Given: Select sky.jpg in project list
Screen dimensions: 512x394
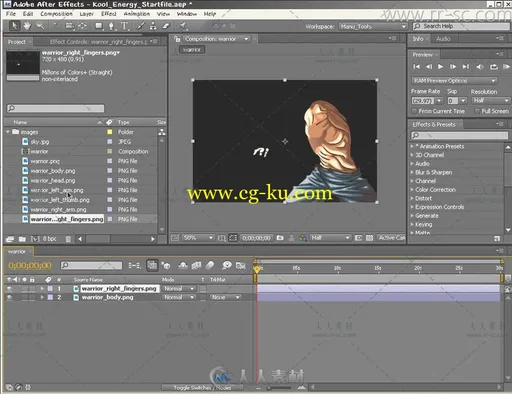Looking at the screenshot, I should click(40, 142).
